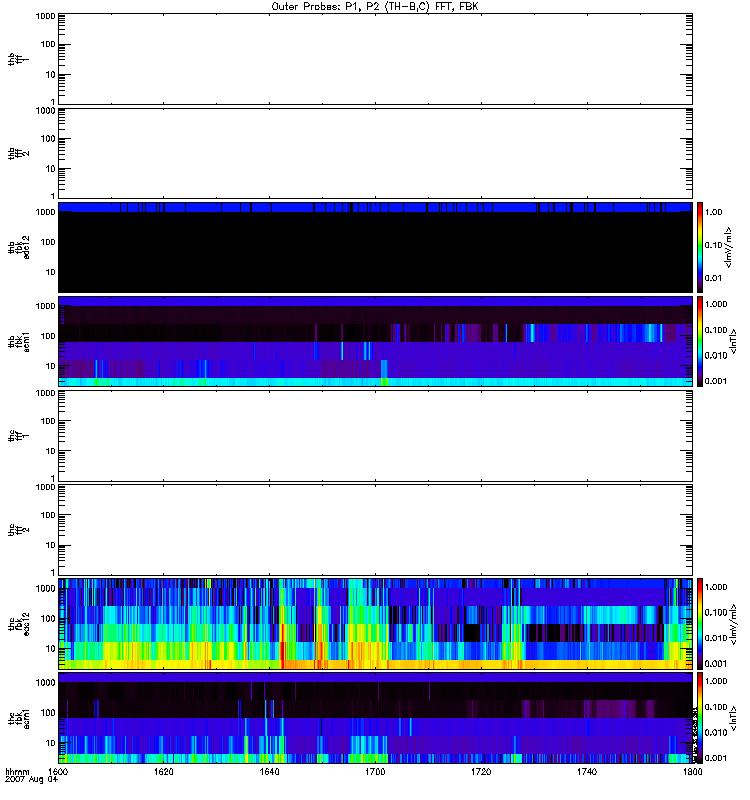Click the 0.001 tick on thb scm1 color bar
Viewport: 750px width, 800px height.
click(x=716, y=381)
